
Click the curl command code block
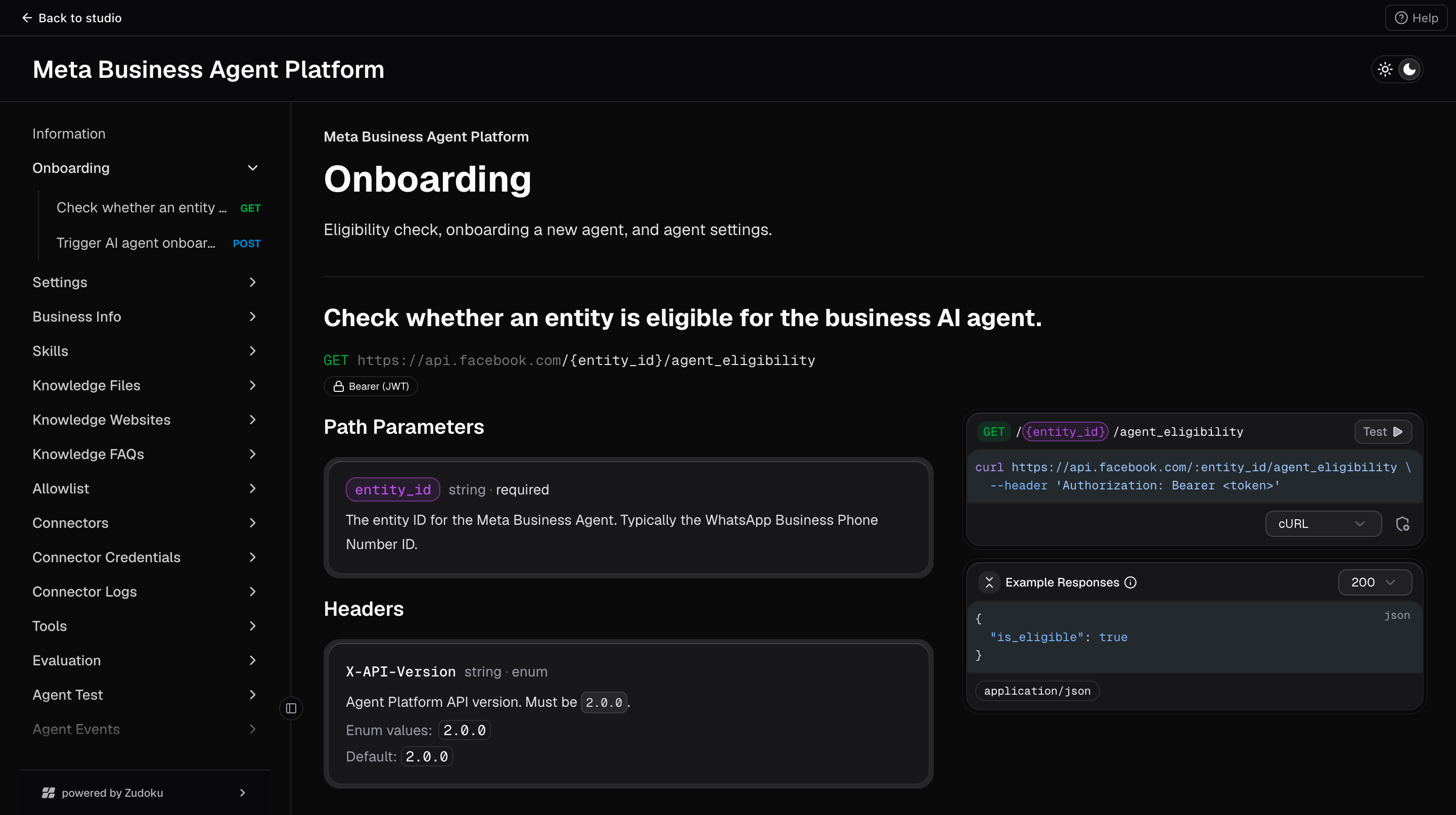[1194, 476]
